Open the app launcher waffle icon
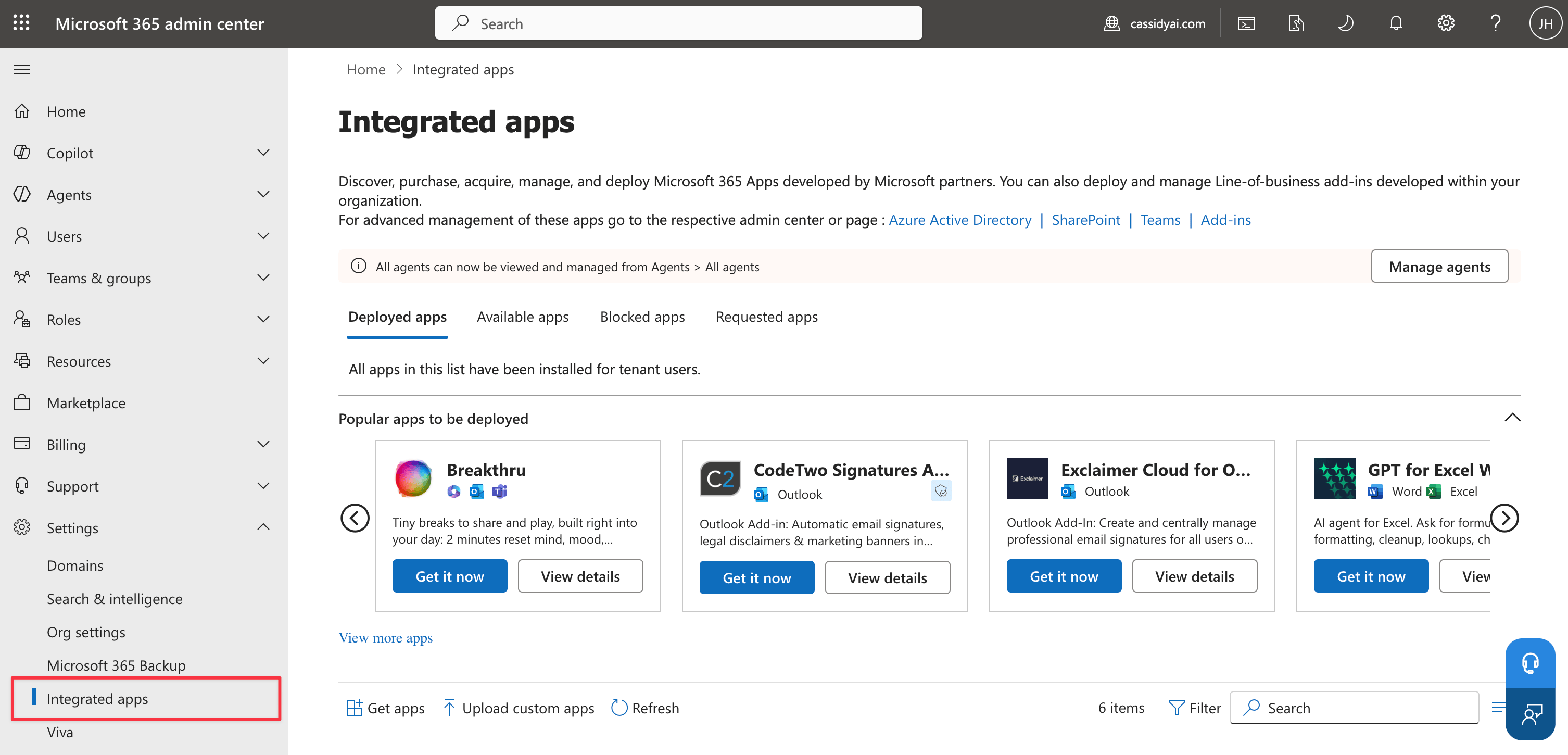Viewport: 1568px width, 755px height. tap(21, 23)
